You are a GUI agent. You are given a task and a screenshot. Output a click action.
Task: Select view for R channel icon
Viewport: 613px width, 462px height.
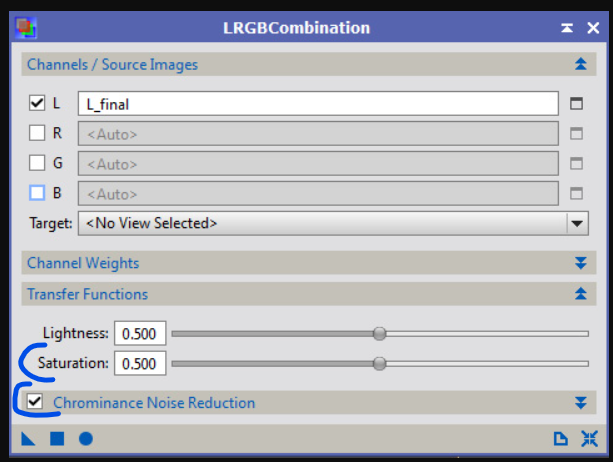point(575,133)
